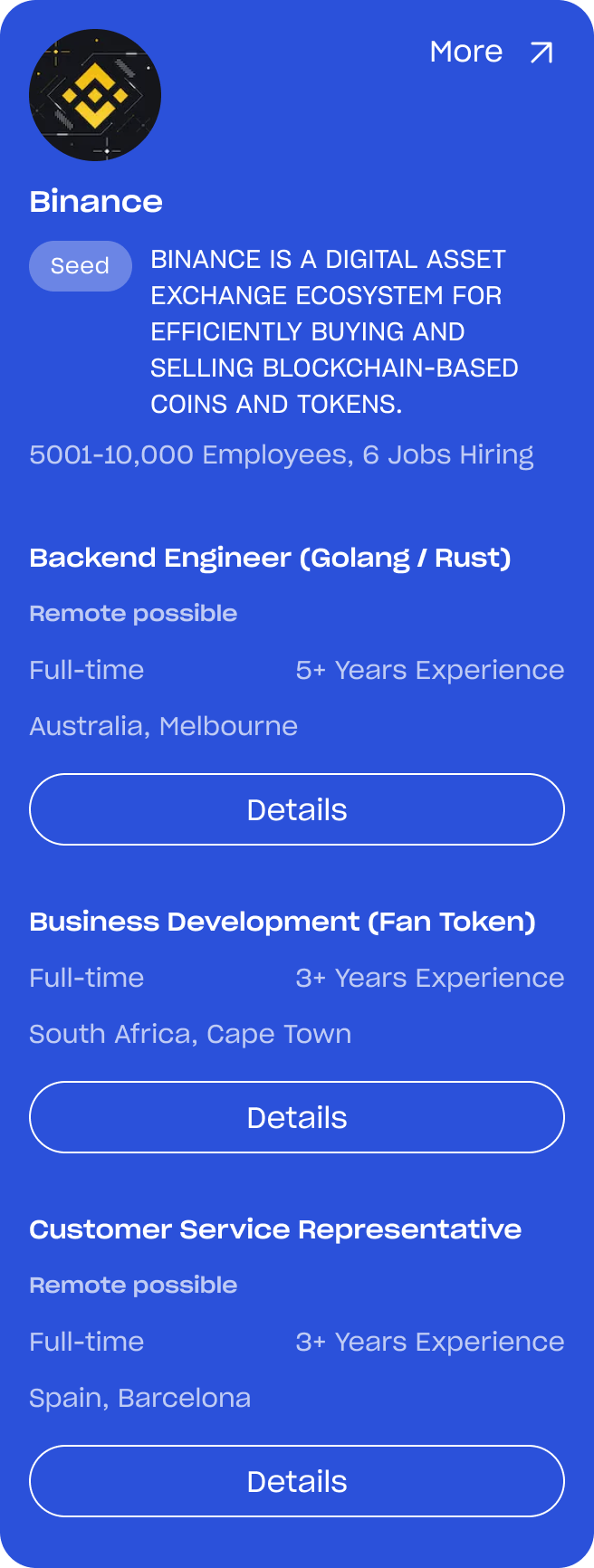Click the arrow icon next to More

point(541,53)
